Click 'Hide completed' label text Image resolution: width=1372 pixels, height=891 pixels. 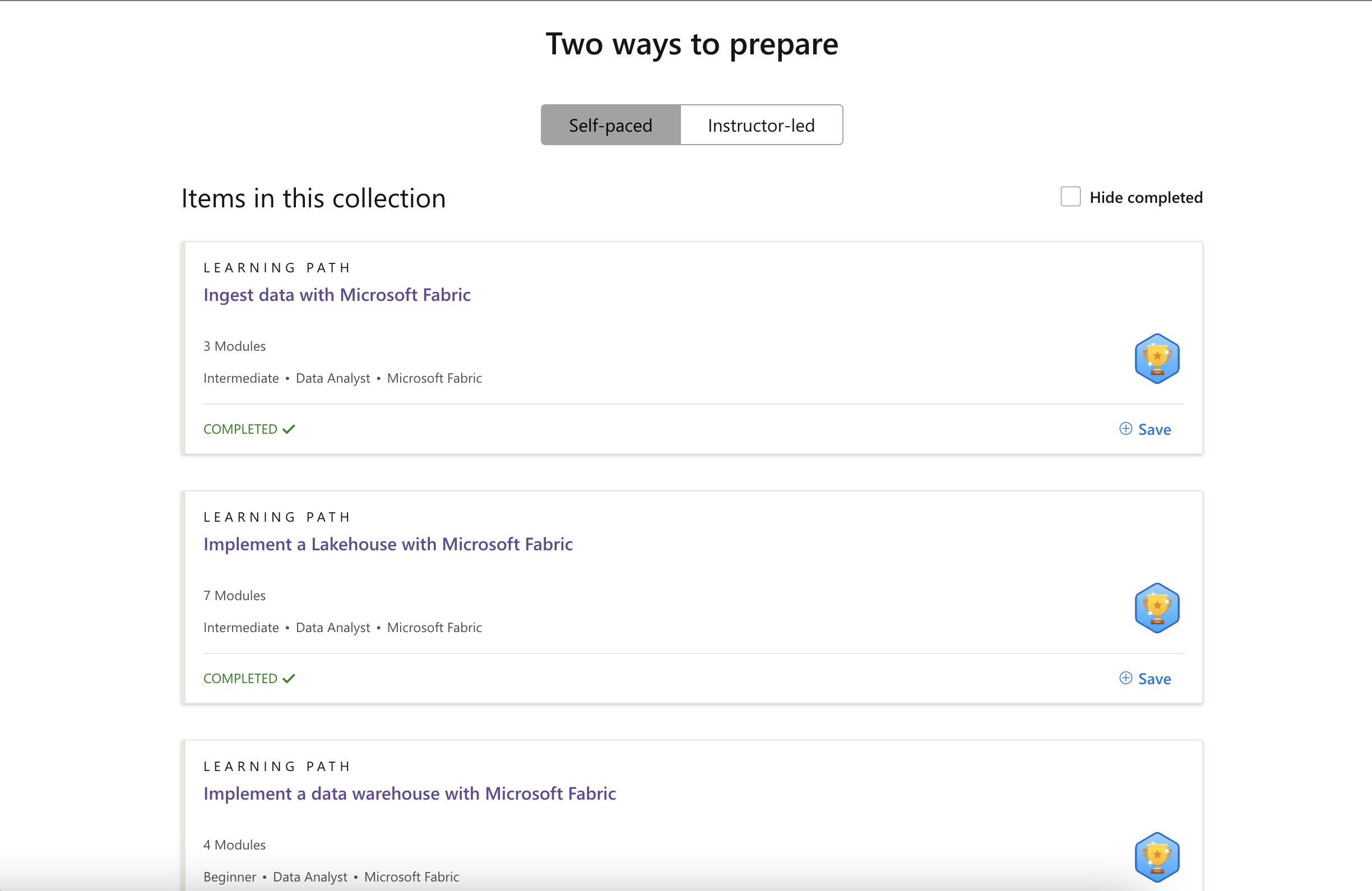click(1146, 197)
